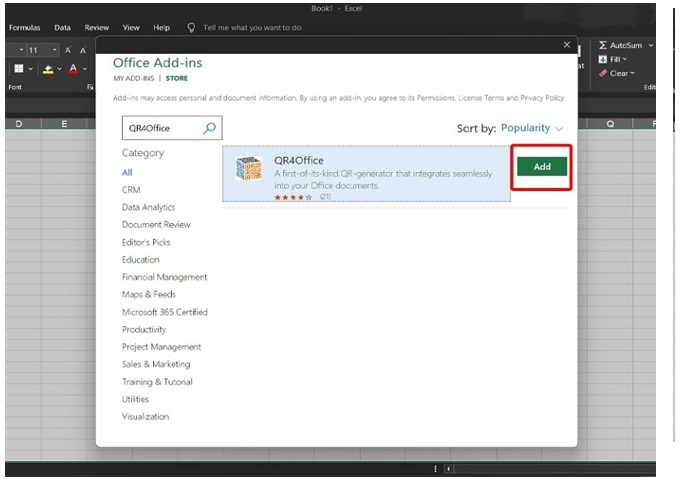
Task: Expand the Font Color dropdown arrow
Action: (x=85, y=69)
